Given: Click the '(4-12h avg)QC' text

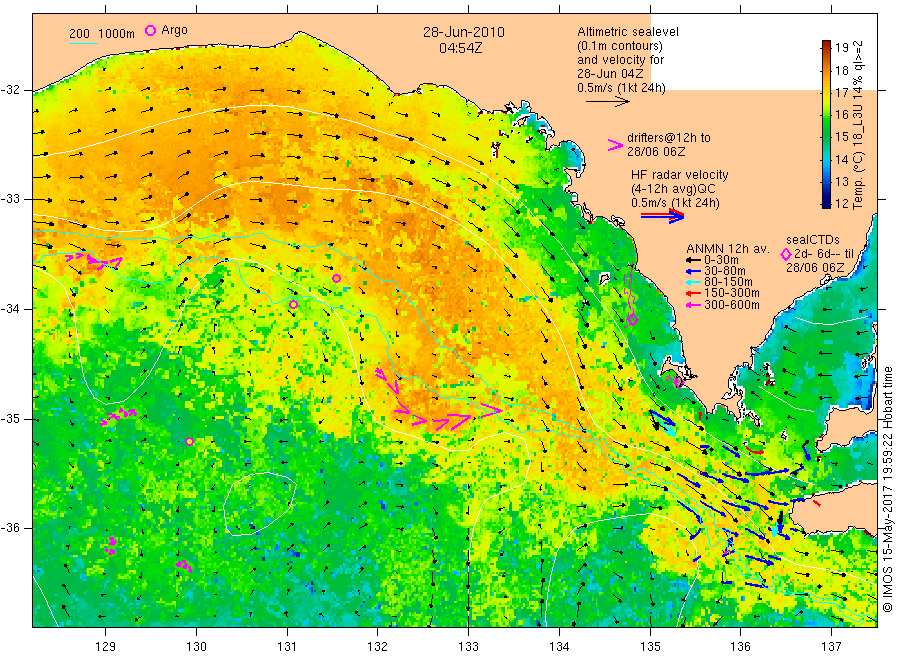Looking at the screenshot, I should (x=673, y=189).
